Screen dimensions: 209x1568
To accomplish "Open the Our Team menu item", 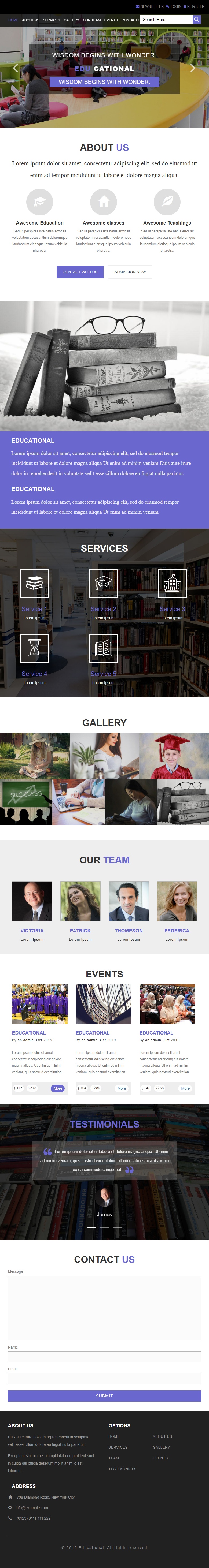I will 92,20.
